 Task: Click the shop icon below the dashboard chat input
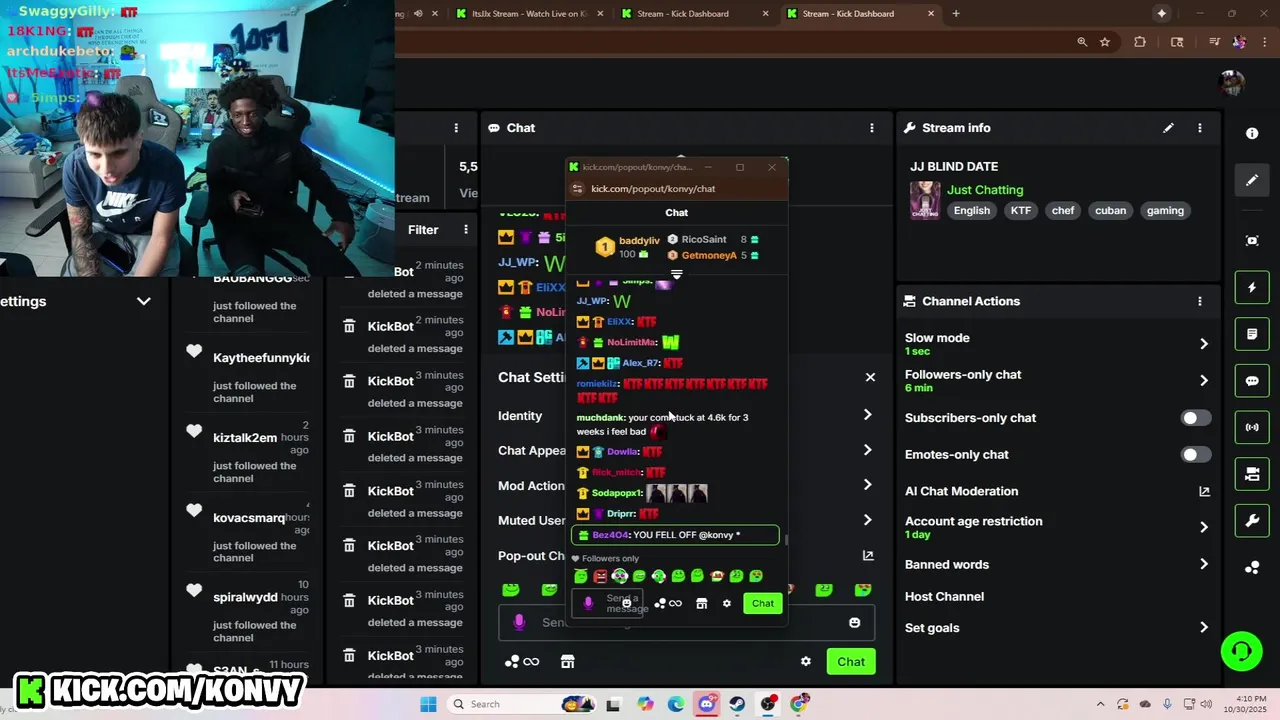coord(568,661)
